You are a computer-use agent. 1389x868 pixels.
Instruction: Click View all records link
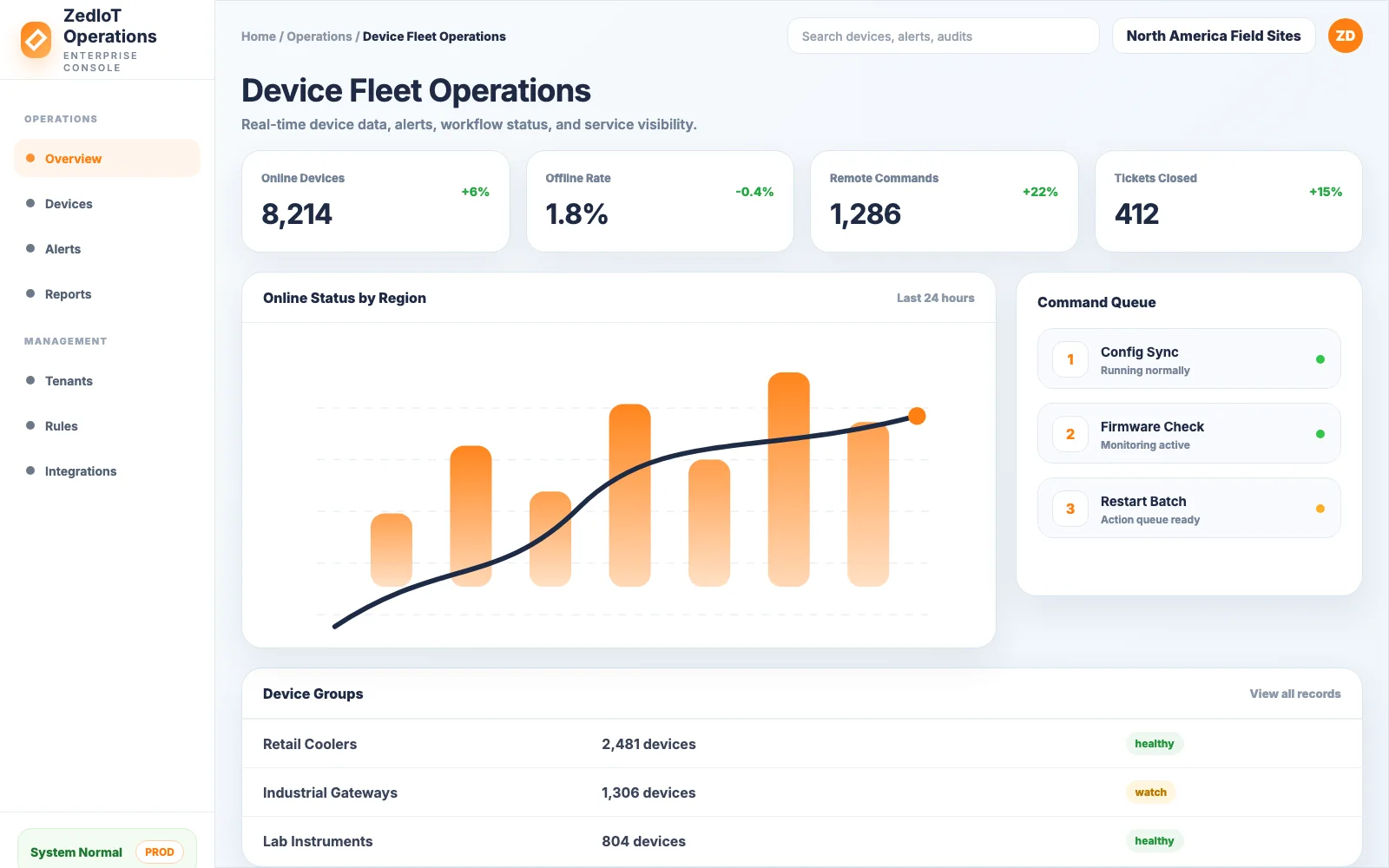(1294, 694)
